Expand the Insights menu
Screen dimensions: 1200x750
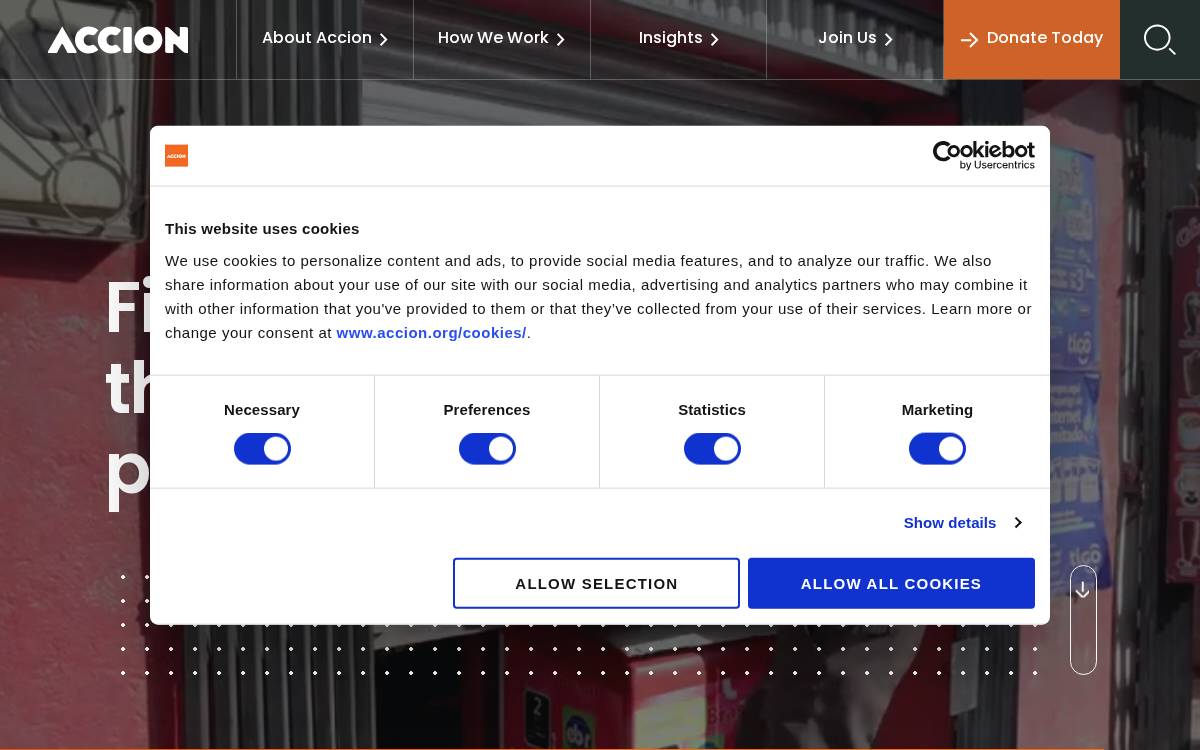(679, 39)
